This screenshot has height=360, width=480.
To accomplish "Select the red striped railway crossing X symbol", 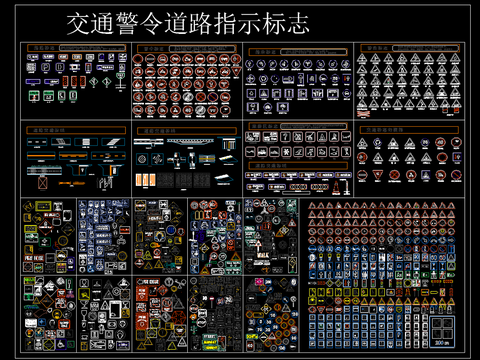I will point(363,114).
